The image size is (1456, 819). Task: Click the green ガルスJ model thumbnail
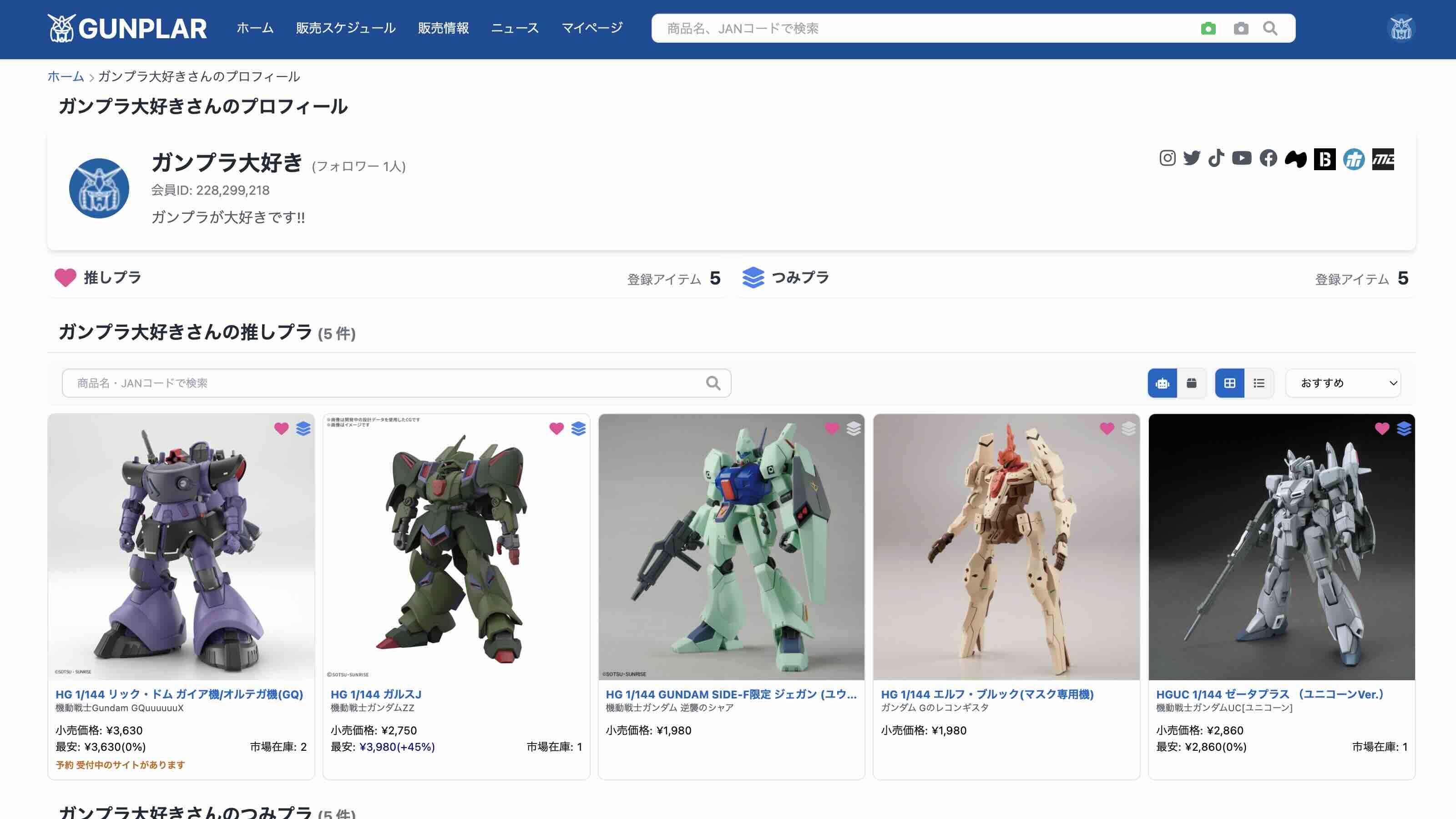(x=456, y=546)
